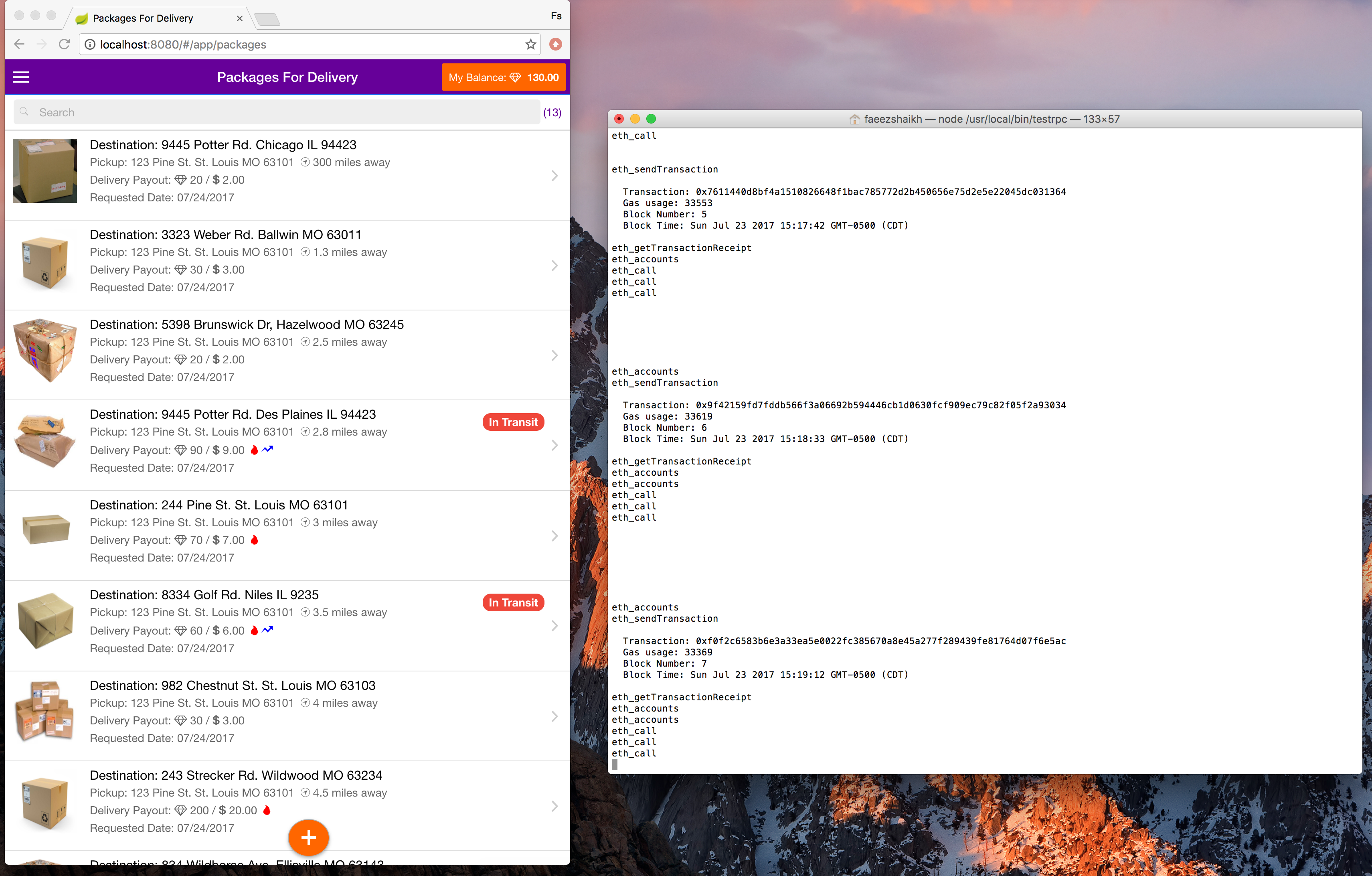The height and width of the screenshot is (876, 1372).
Task: Click the browser reload icon
Action: [65, 45]
